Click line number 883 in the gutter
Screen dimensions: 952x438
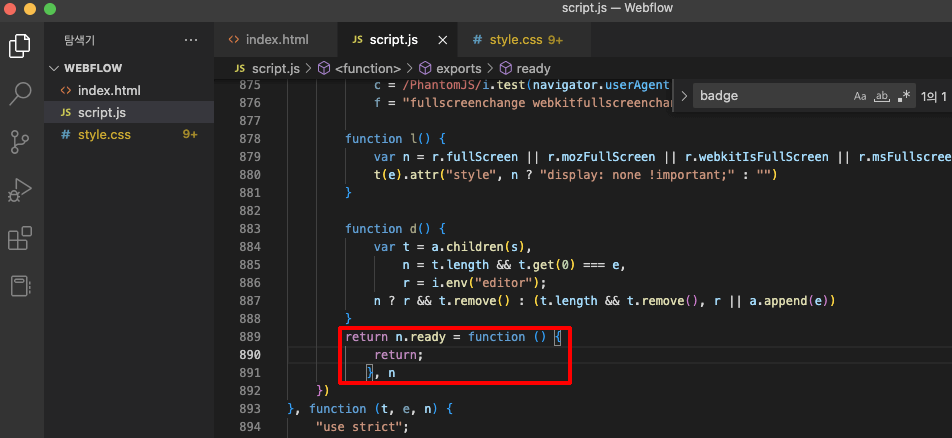pos(250,228)
